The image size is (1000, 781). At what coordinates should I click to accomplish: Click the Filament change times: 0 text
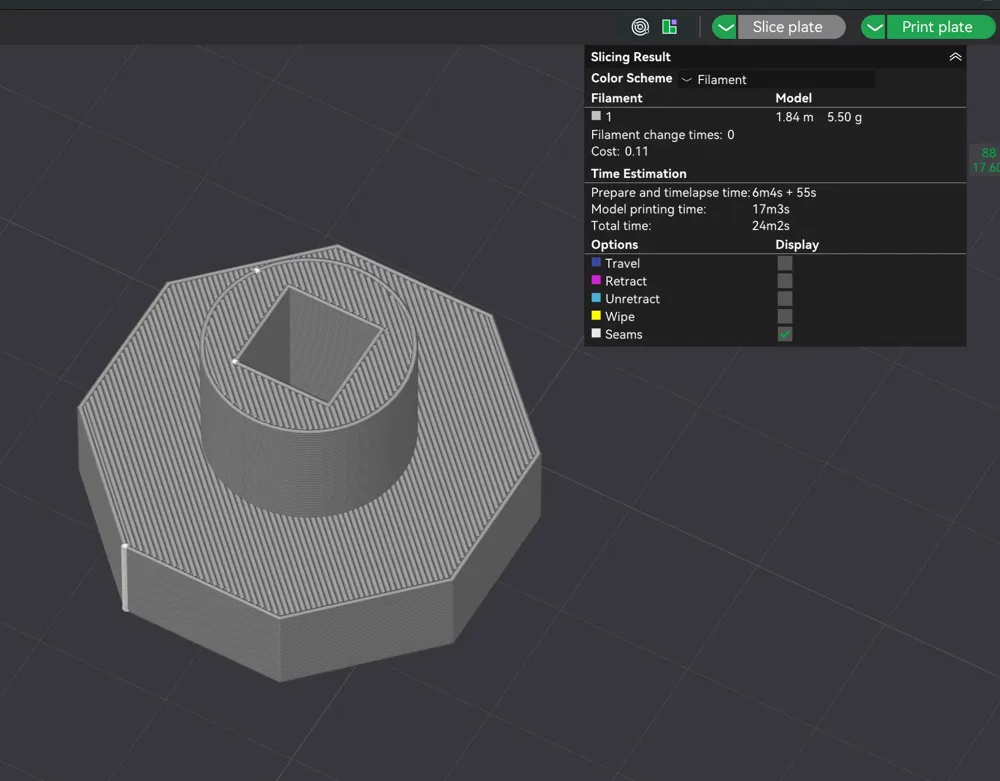[662, 135]
